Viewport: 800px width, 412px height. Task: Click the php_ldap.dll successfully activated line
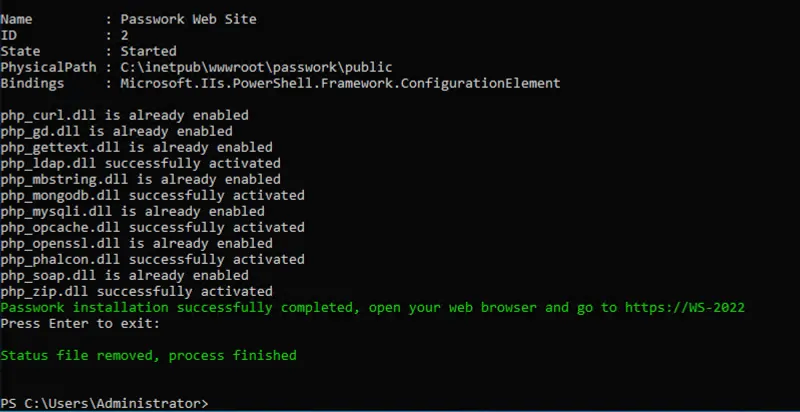coord(140,163)
